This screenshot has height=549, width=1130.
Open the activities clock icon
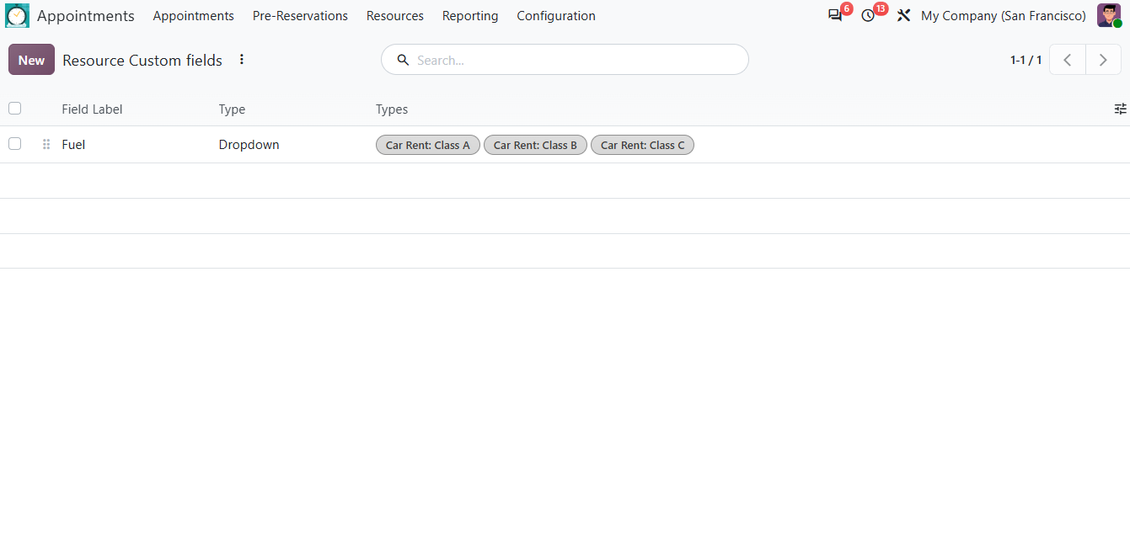click(x=868, y=16)
